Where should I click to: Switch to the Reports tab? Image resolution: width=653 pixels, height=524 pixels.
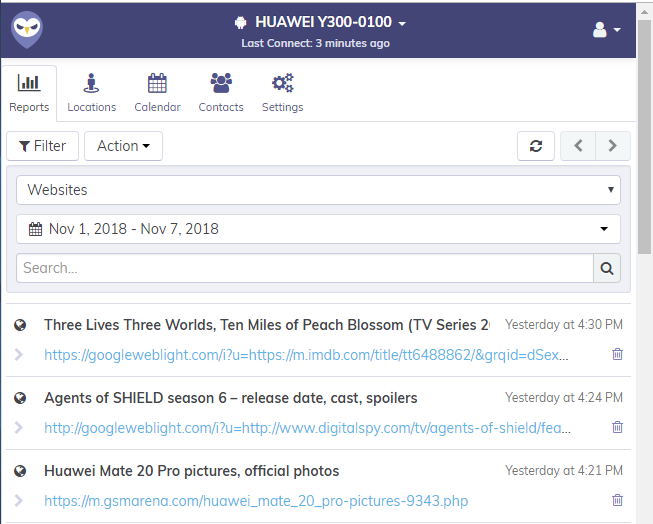29,93
